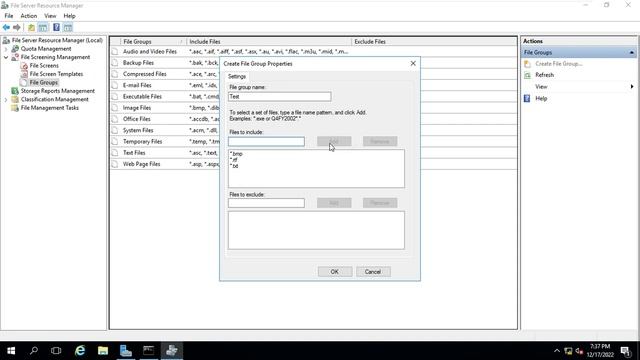Open File Management Tasks
This screenshot has height=360, width=640.
(x=49, y=108)
